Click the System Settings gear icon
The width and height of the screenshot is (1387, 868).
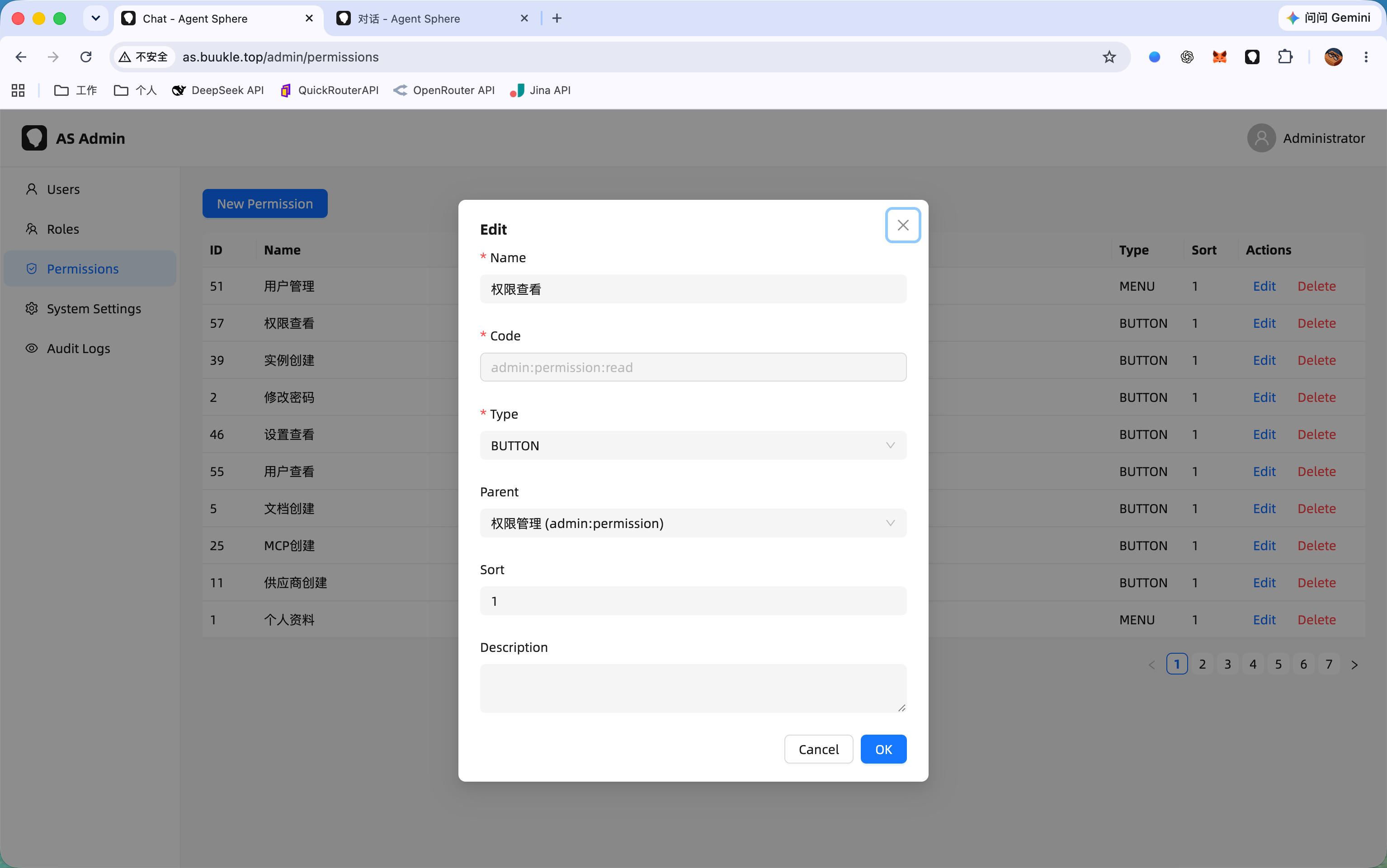pos(32,308)
